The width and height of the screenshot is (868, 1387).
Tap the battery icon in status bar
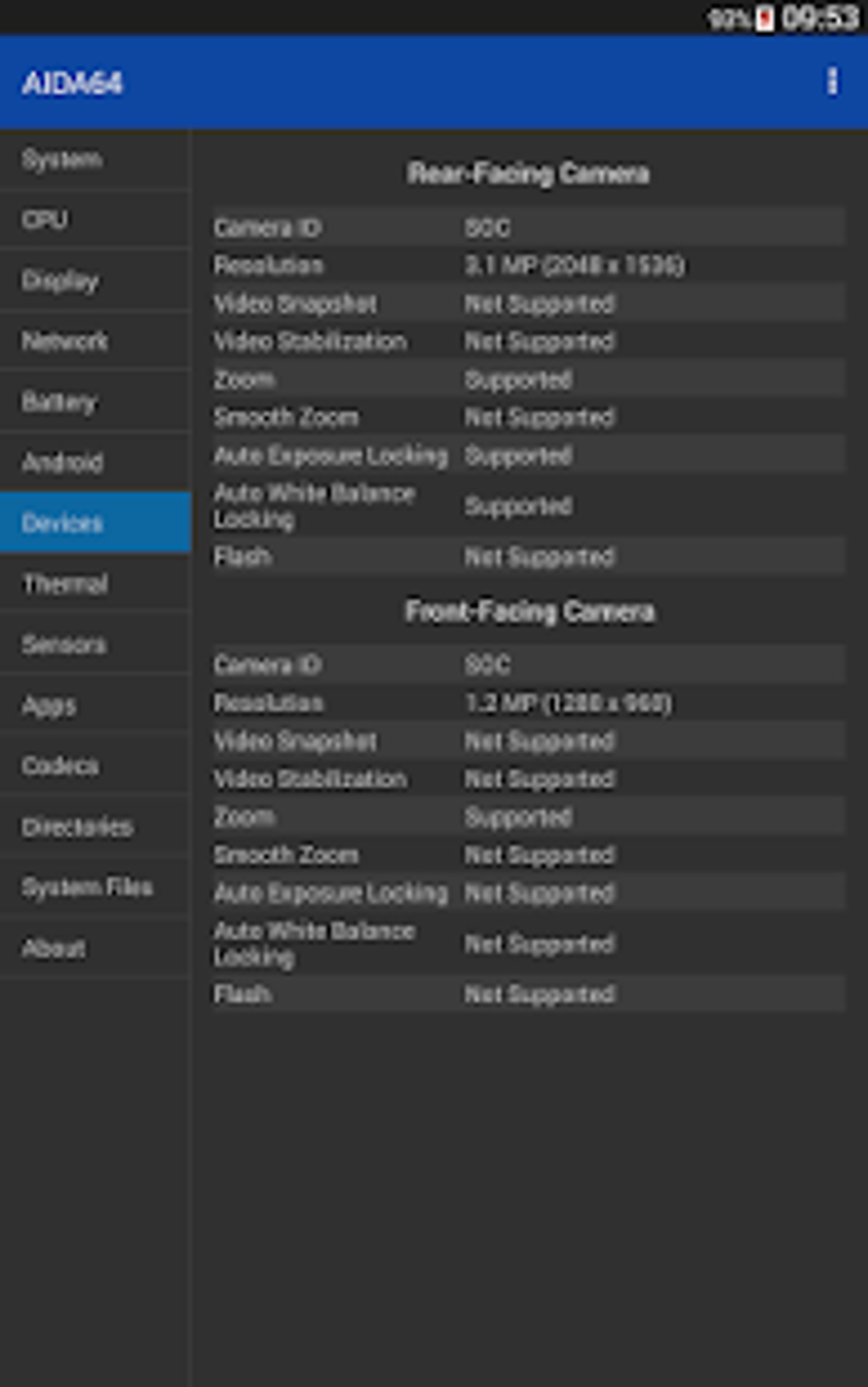(x=765, y=18)
